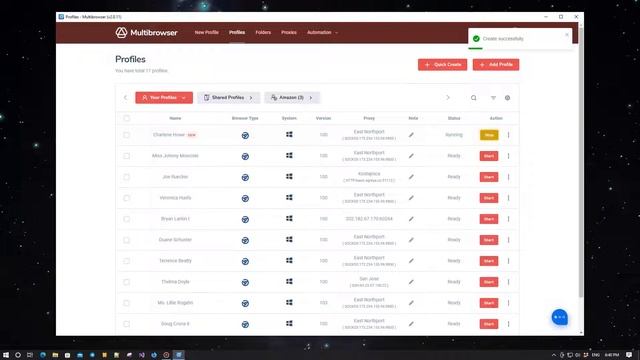Edit note for Joe Ruecker

click(411, 177)
